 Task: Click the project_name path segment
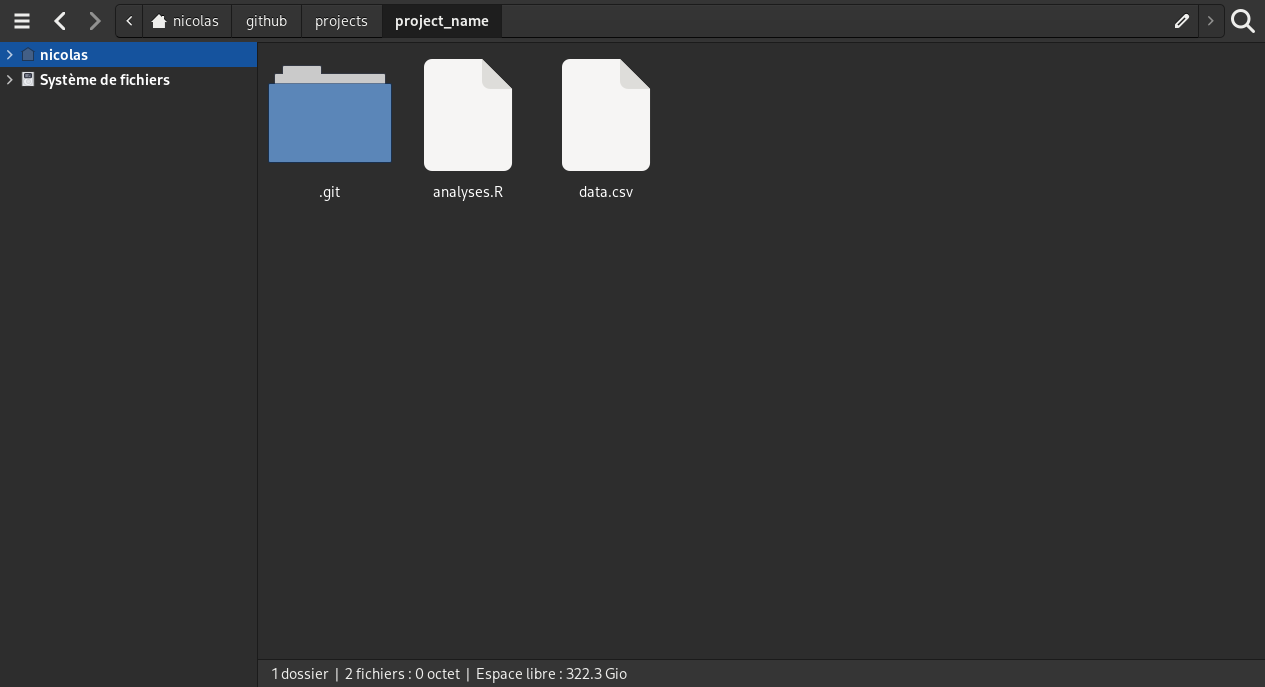pyautogui.click(x=442, y=21)
